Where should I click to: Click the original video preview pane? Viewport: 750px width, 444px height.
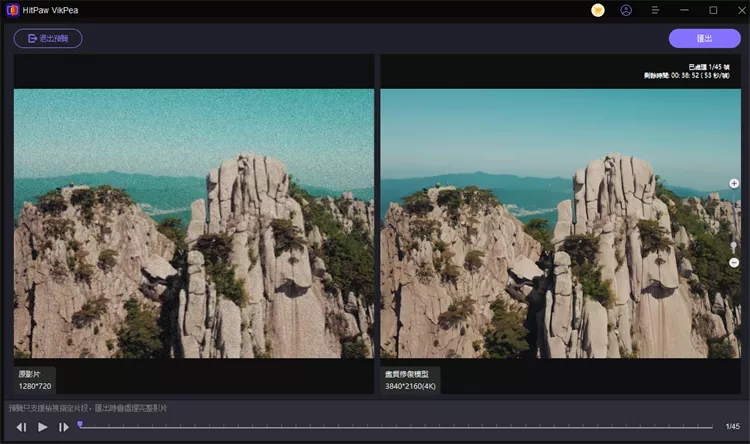tap(193, 223)
